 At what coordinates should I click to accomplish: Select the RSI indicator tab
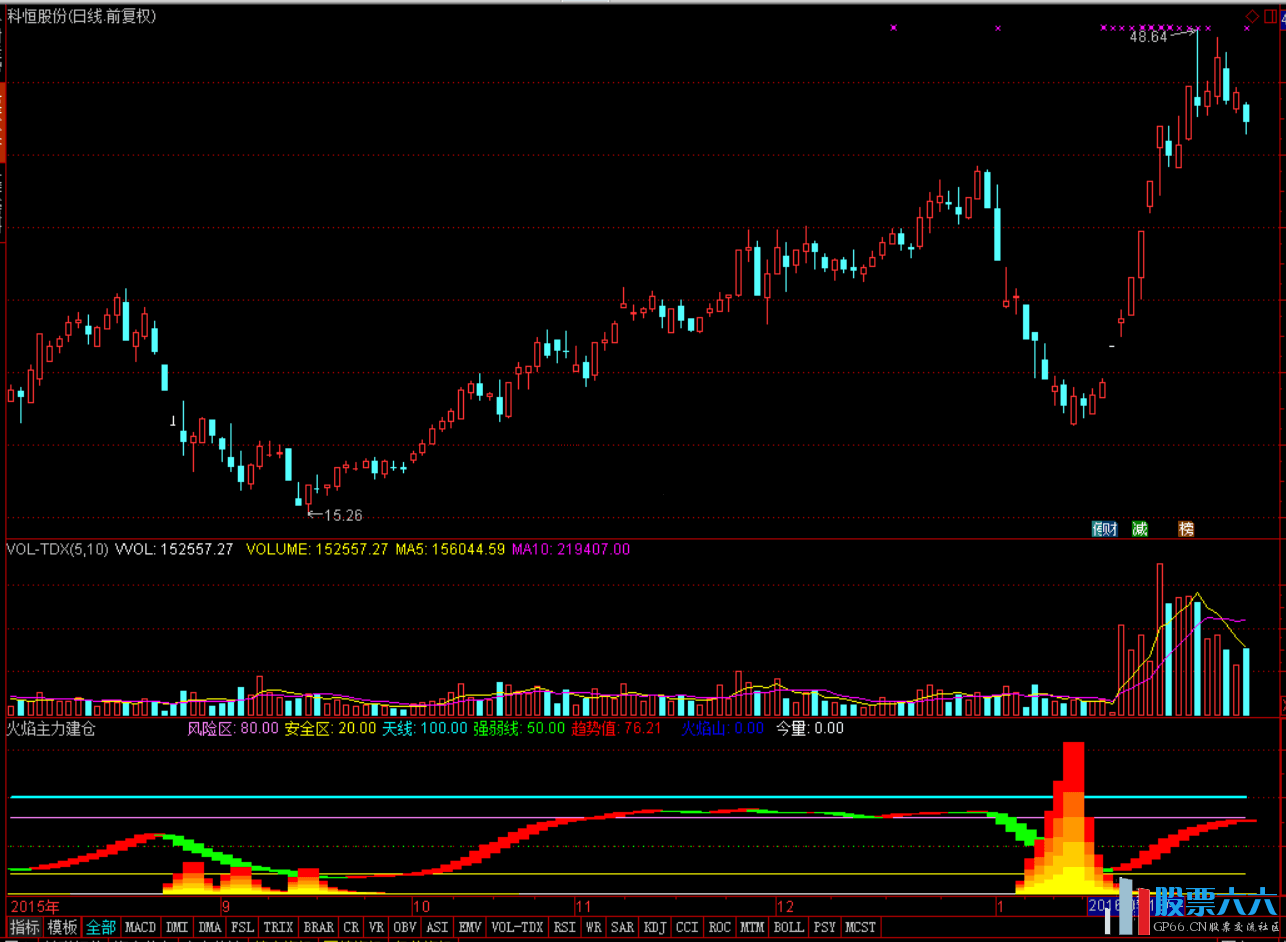point(564,927)
